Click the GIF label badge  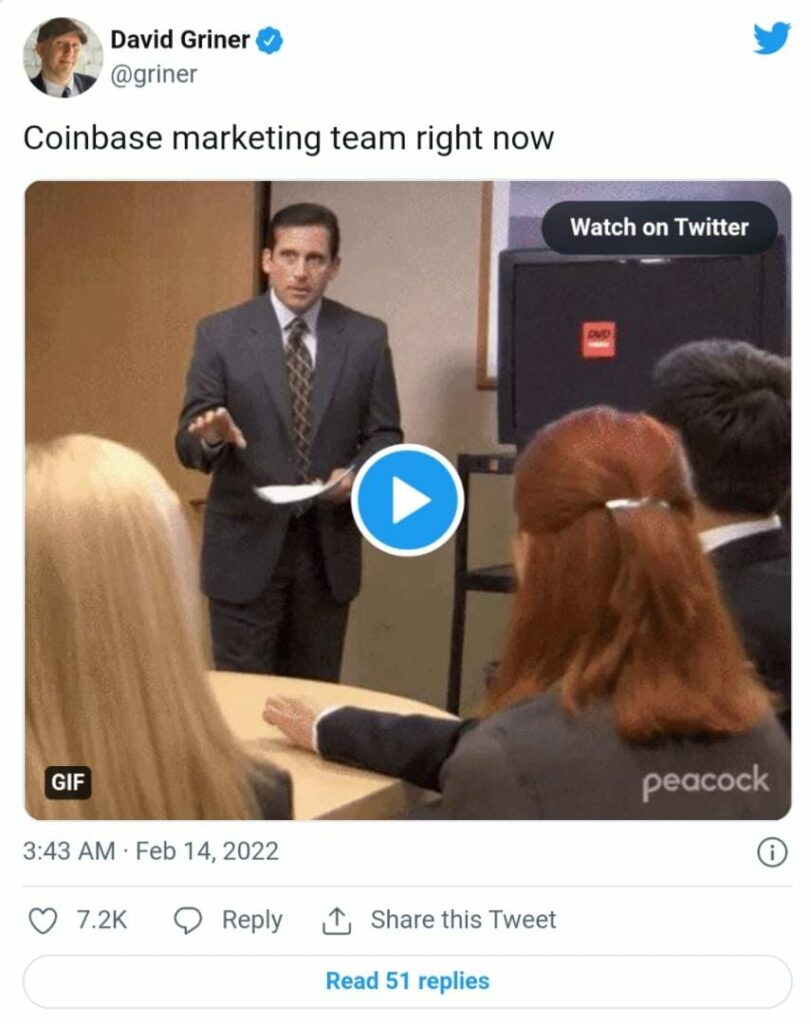tap(68, 782)
